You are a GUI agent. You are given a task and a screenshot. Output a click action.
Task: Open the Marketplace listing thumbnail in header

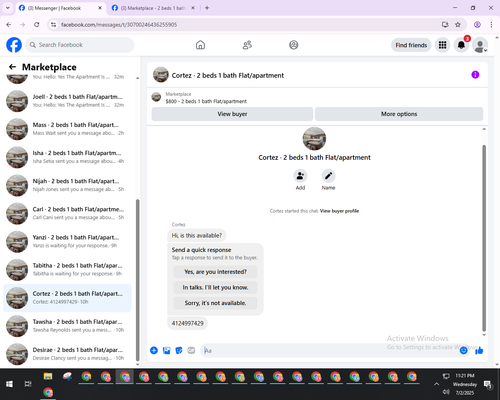156,97
